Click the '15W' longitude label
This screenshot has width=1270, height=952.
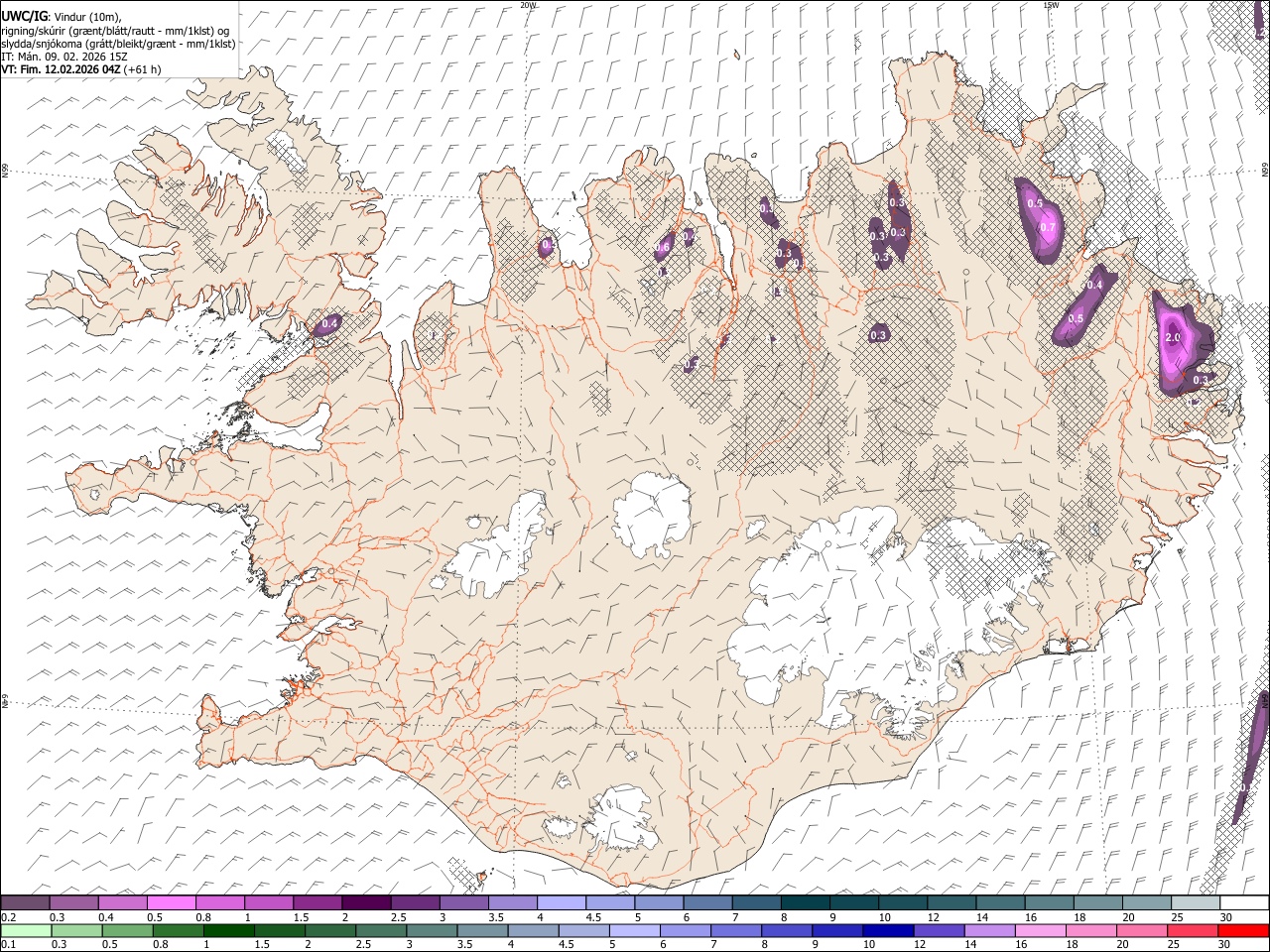point(1051,5)
